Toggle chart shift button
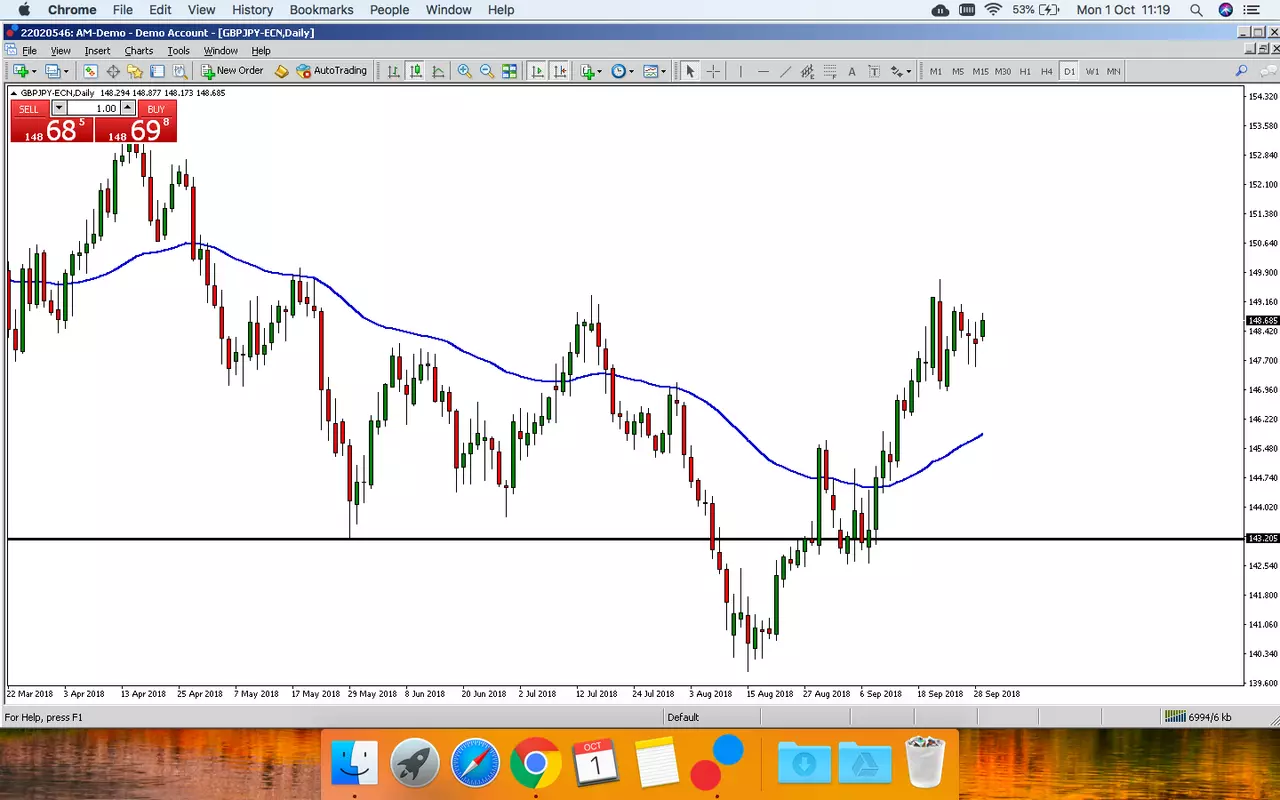The height and width of the screenshot is (800, 1280). pos(560,71)
